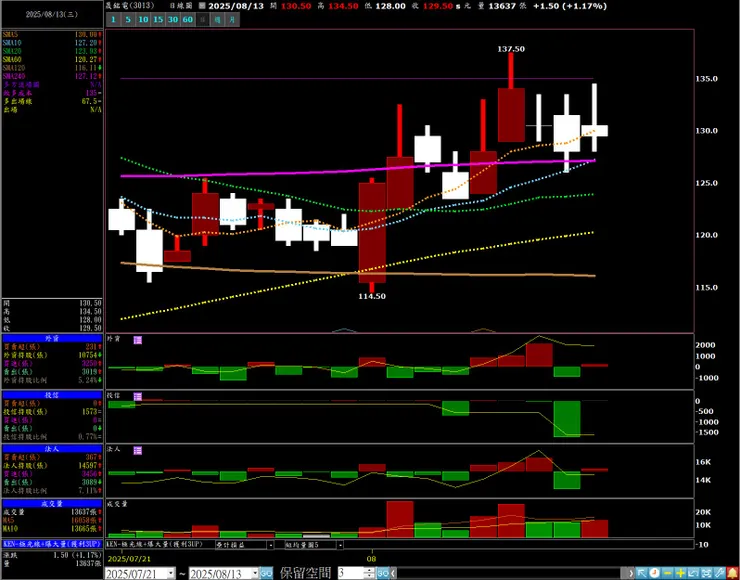
Task: Click the GO button after 保留空間 field
Action: (x=383, y=573)
